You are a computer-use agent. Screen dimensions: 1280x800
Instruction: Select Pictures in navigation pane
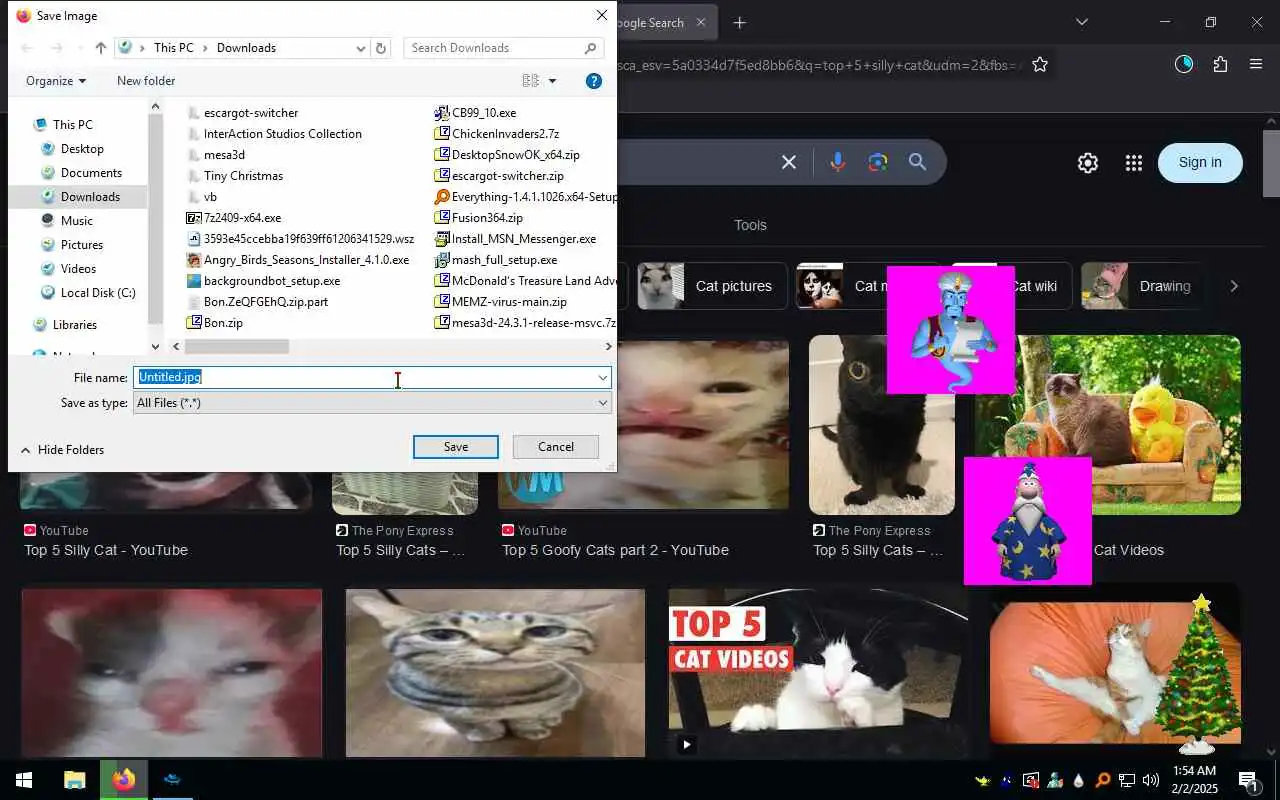[81, 245]
